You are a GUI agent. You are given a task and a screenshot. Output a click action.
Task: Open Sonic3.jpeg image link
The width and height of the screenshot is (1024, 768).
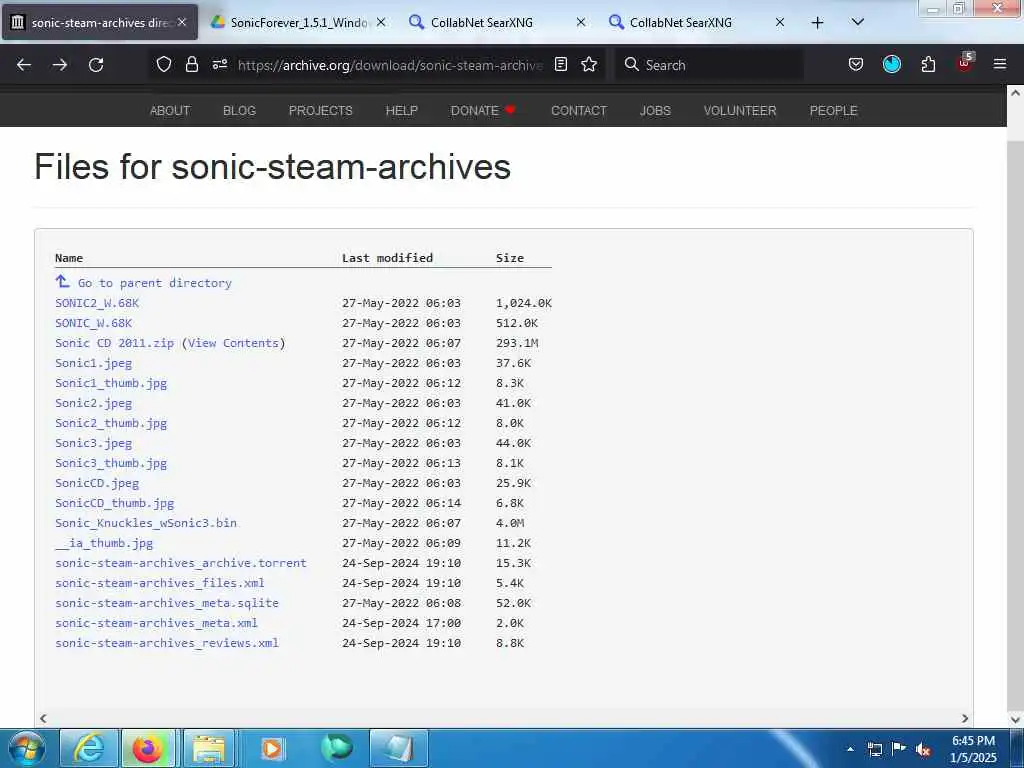[x=93, y=443]
